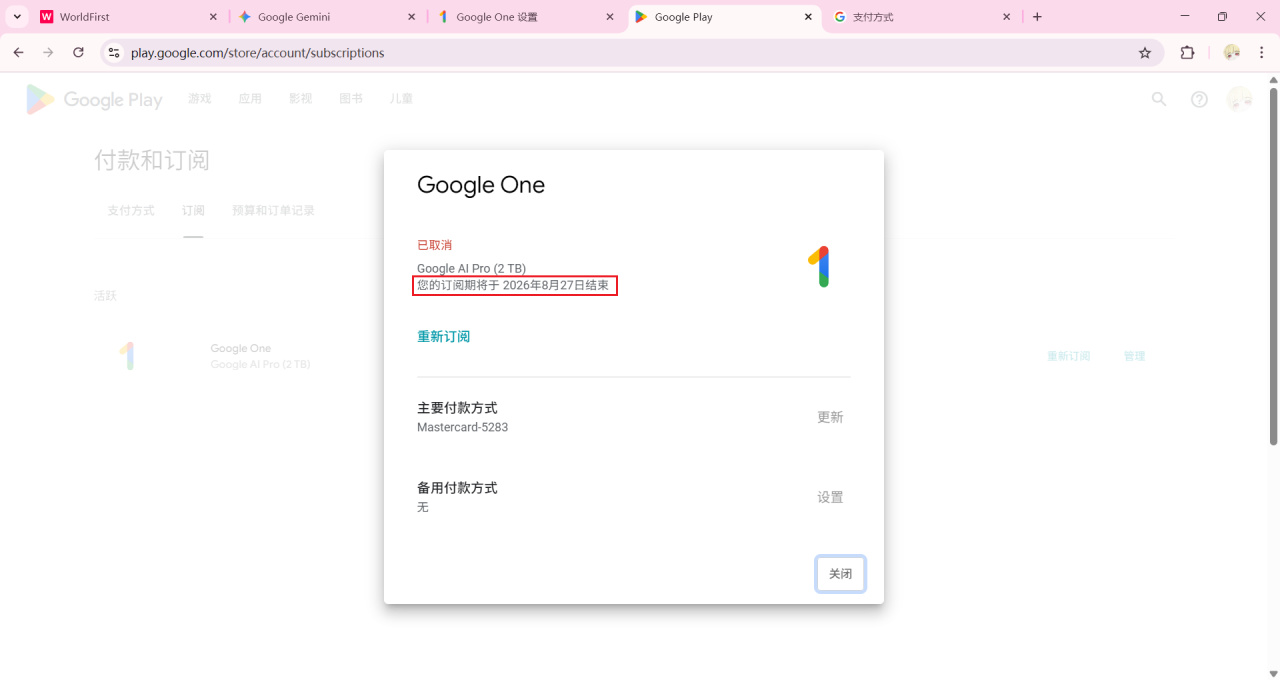Viewport: 1280px width, 680px height.
Task: Bookmark this page with the star icon
Action: (x=1145, y=53)
